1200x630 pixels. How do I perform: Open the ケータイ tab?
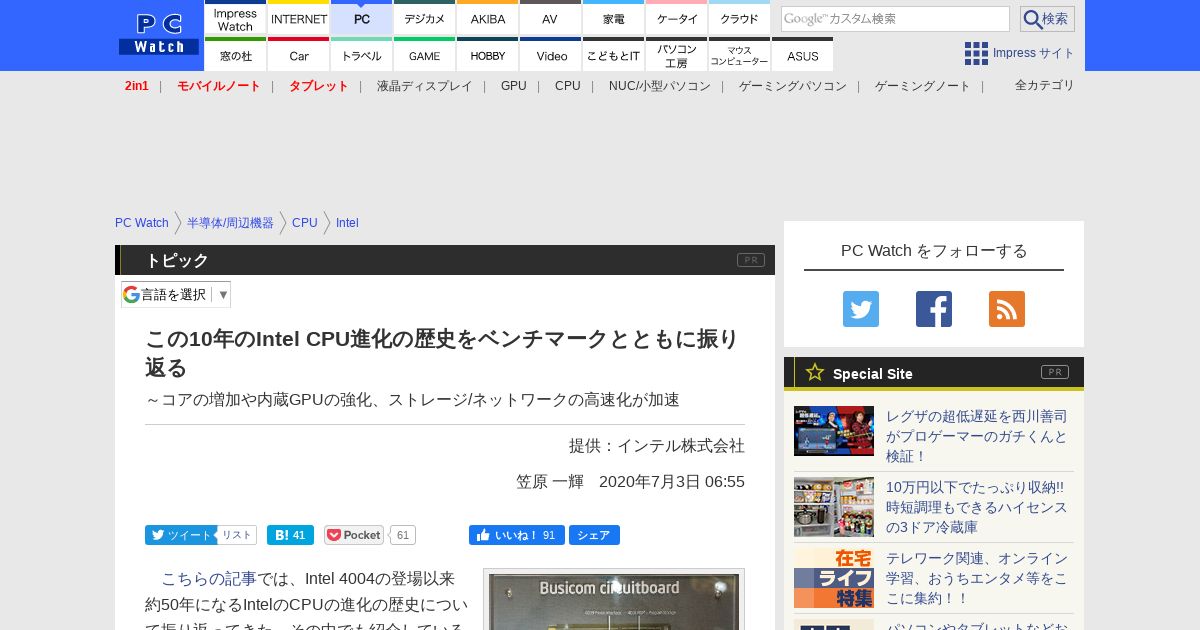677,18
